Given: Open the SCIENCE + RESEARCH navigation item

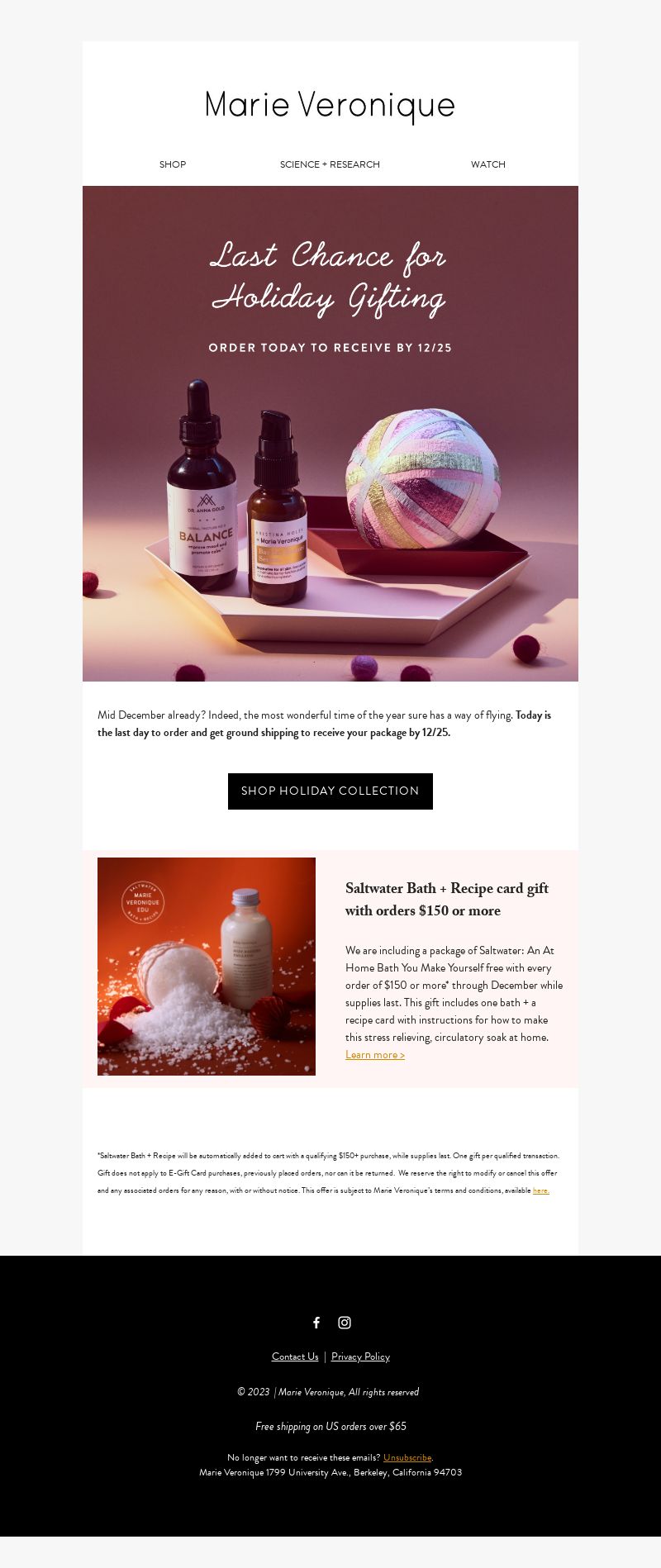Looking at the screenshot, I should tap(330, 164).
